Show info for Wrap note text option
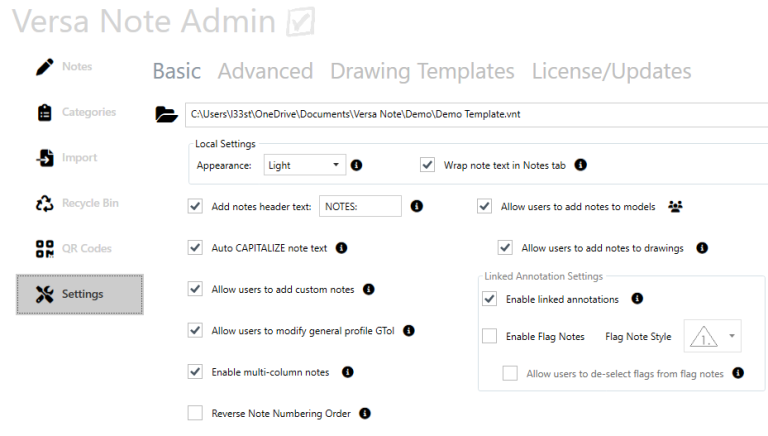The width and height of the screenshot is (768, 436). 580,165
